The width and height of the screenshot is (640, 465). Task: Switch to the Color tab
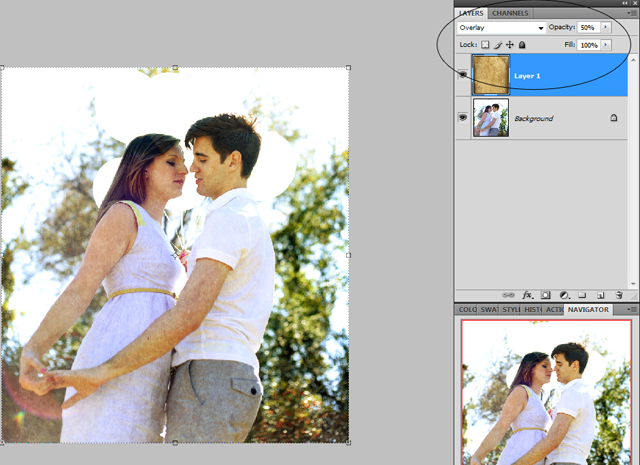467,309
